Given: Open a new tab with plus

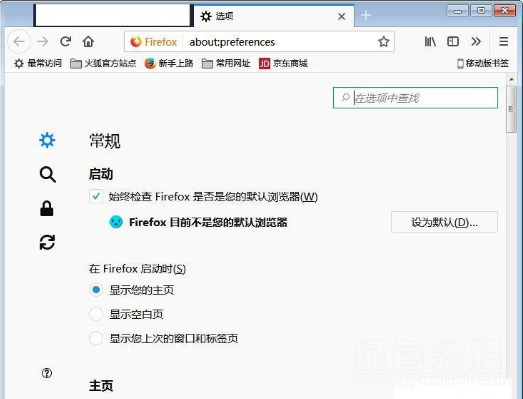Looking at the screenshot, I should [x=366, y=15].
